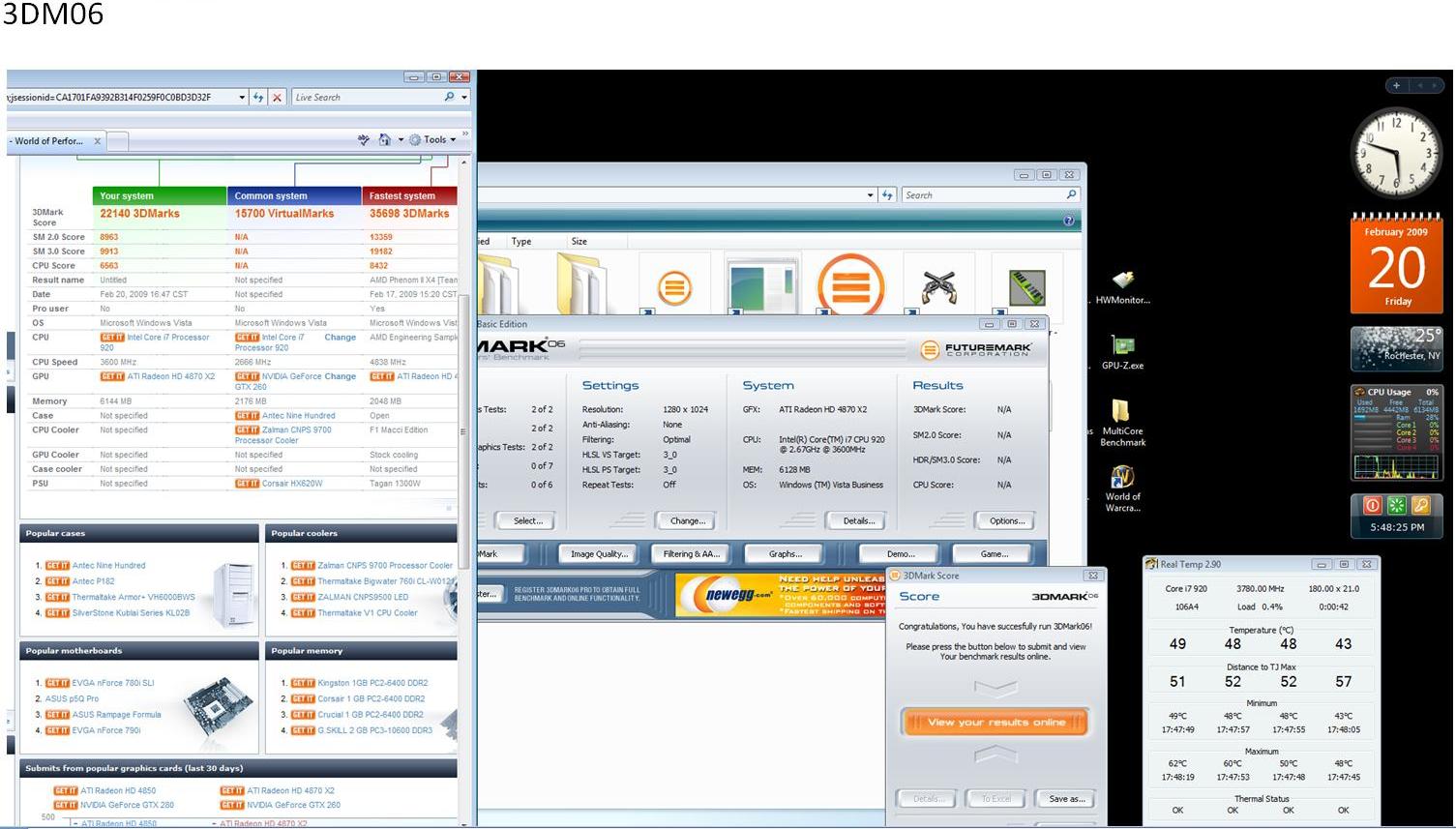Open the Explorer address bar dropdown arrow

pos(871,194)
